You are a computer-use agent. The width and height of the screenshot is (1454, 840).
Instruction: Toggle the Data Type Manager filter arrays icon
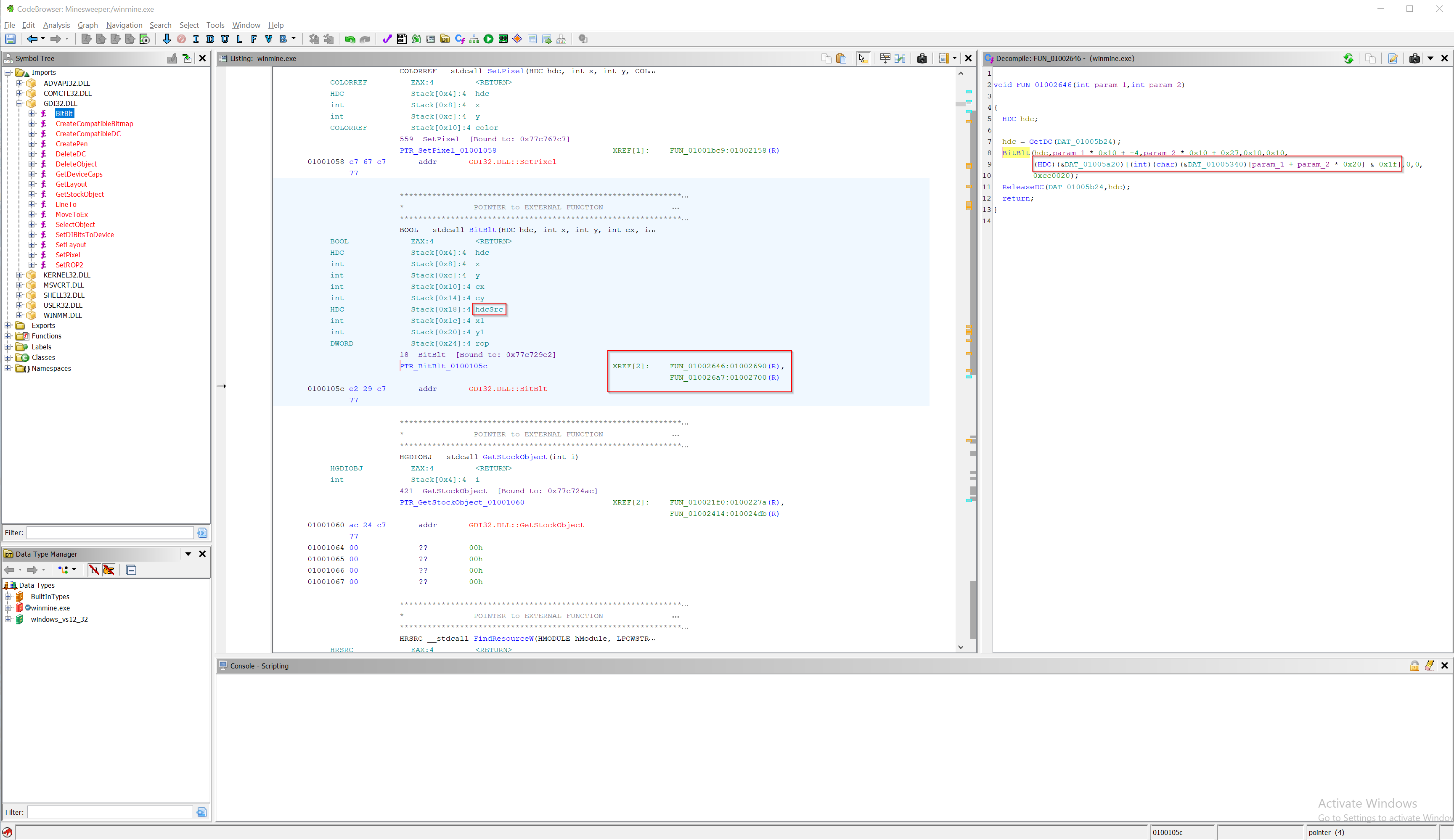click(94, 570)
